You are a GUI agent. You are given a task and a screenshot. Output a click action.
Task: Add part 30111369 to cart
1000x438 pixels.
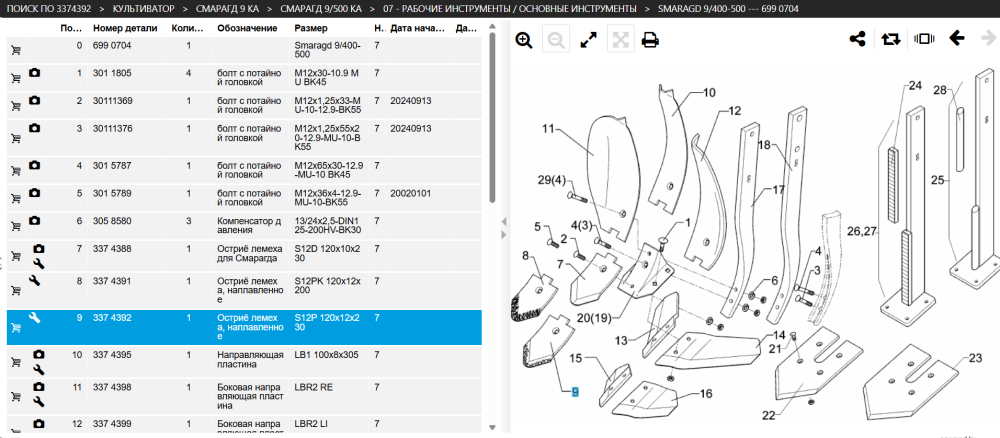click(x=16, y=105)
